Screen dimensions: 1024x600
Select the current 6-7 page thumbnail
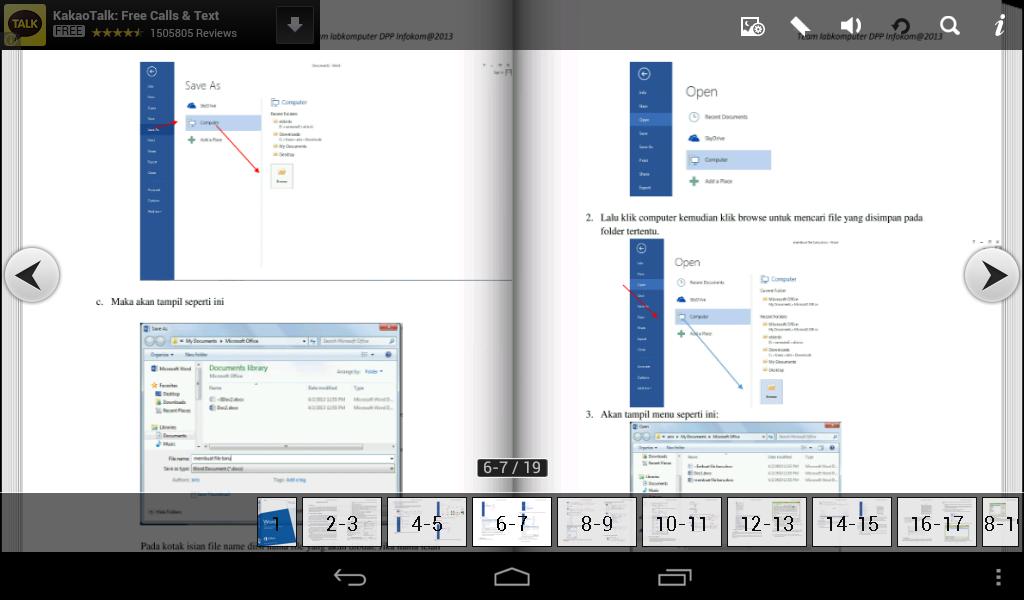pyautogui.click(x=511, y=522)
